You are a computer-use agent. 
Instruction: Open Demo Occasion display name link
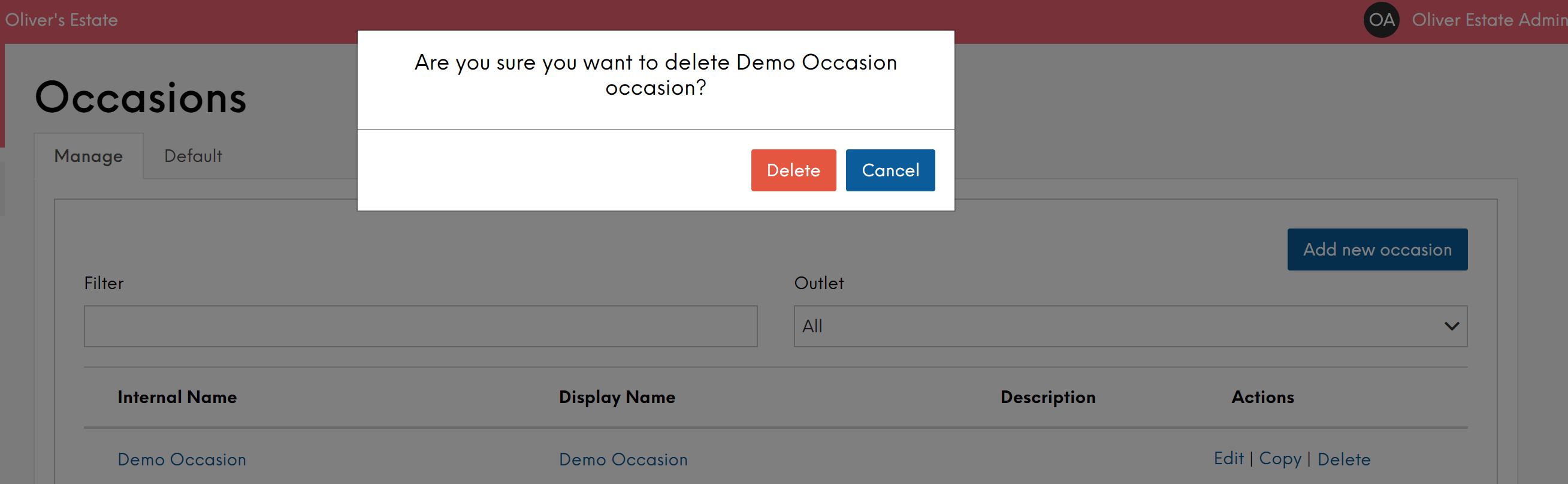(623, 459)
